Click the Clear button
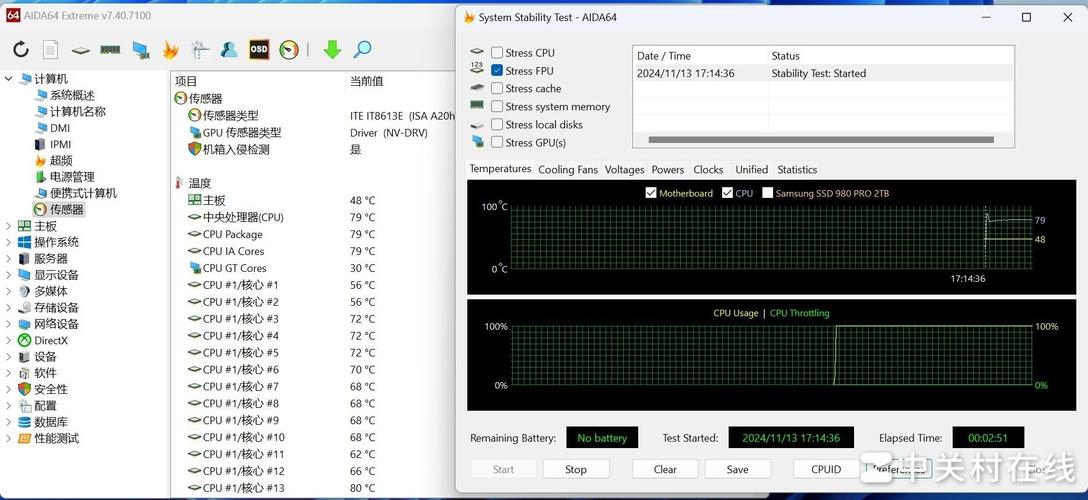 pos(665,469)
